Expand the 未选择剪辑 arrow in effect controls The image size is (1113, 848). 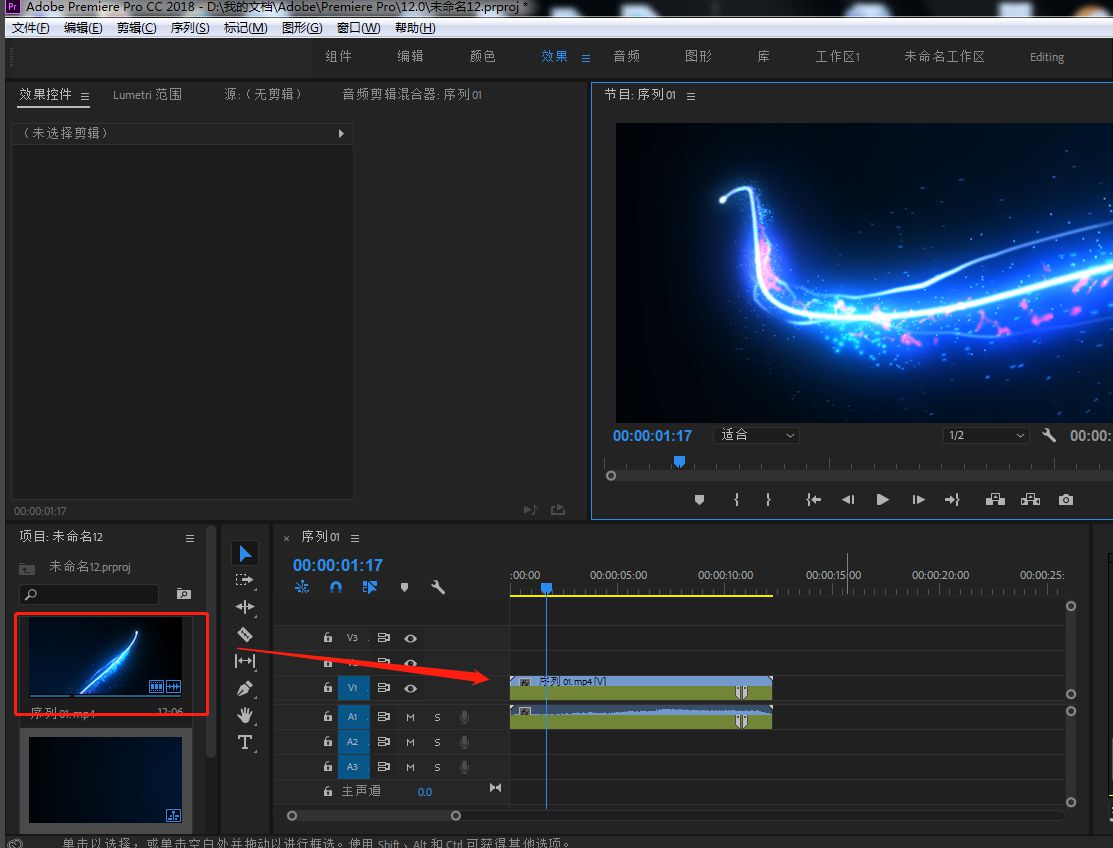click(x=341, y=133)
